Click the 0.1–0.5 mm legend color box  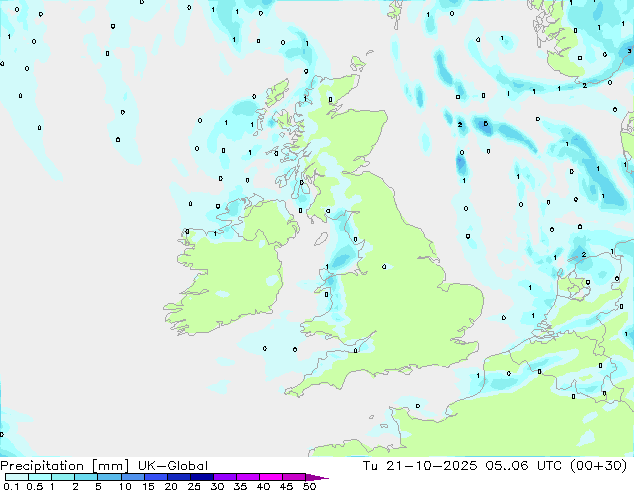click(x=17, y=477)
